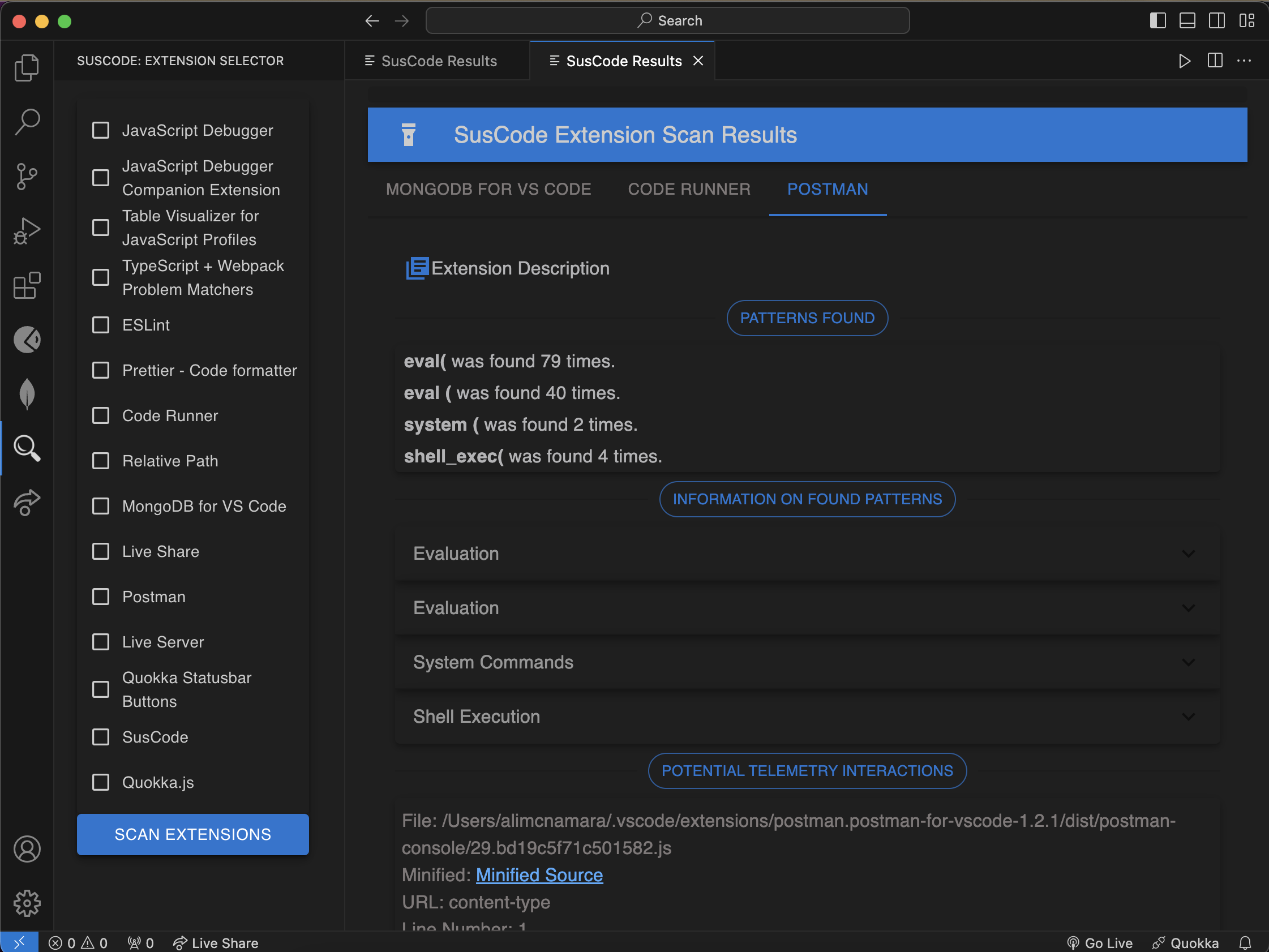The width and height of the screenshot is (1269, 952).
Task: Open the Postman activity bar icon
Action: pos(27,340)
